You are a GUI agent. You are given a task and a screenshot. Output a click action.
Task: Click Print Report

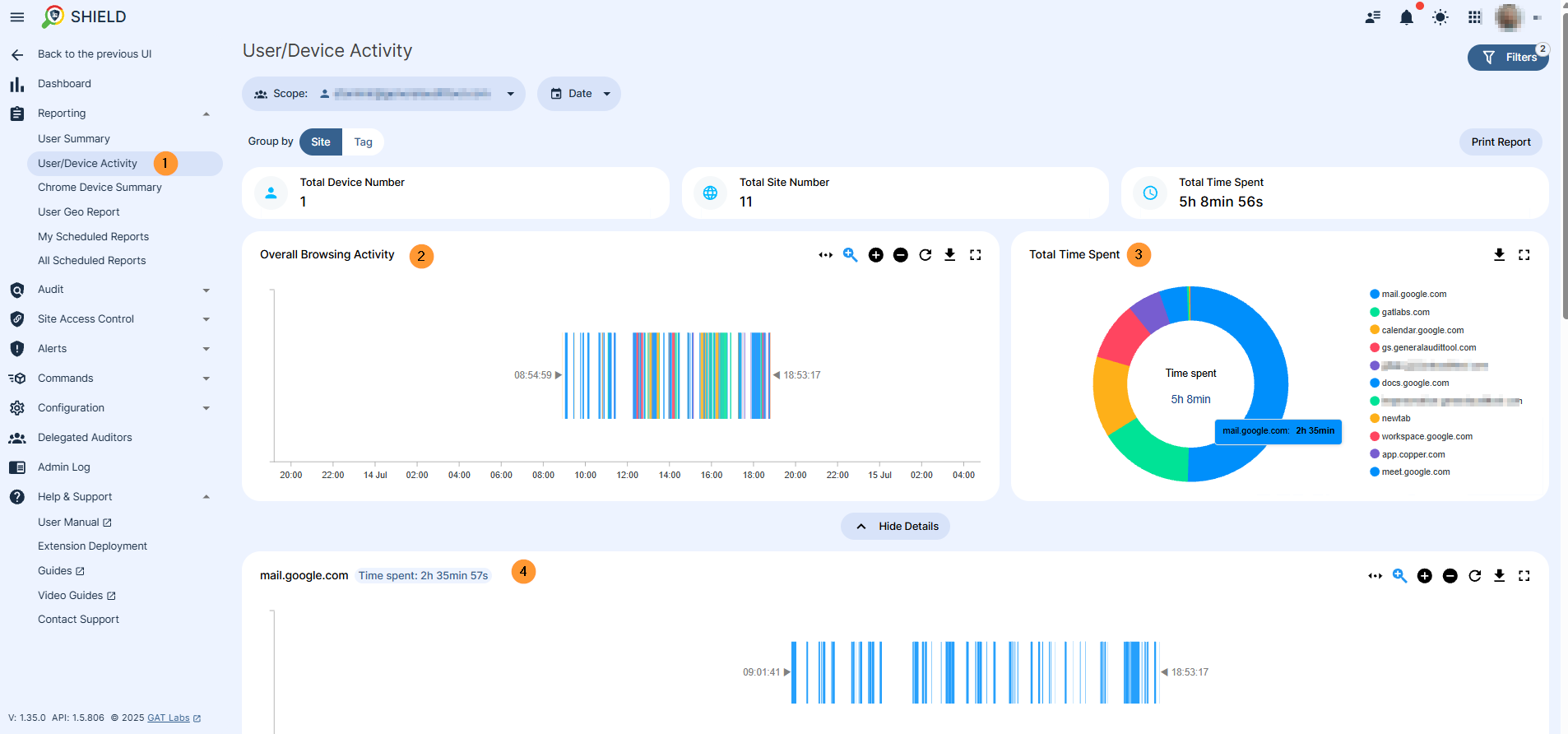click(x=1501, y=142)
